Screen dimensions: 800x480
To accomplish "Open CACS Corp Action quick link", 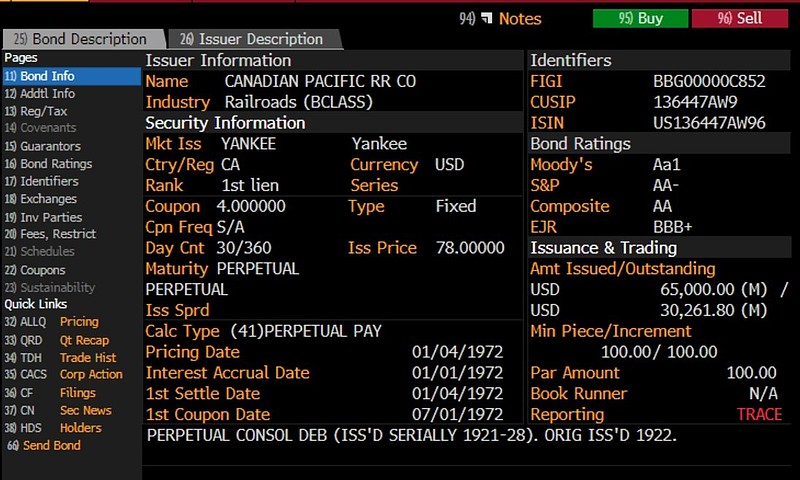I will [64, 374].
